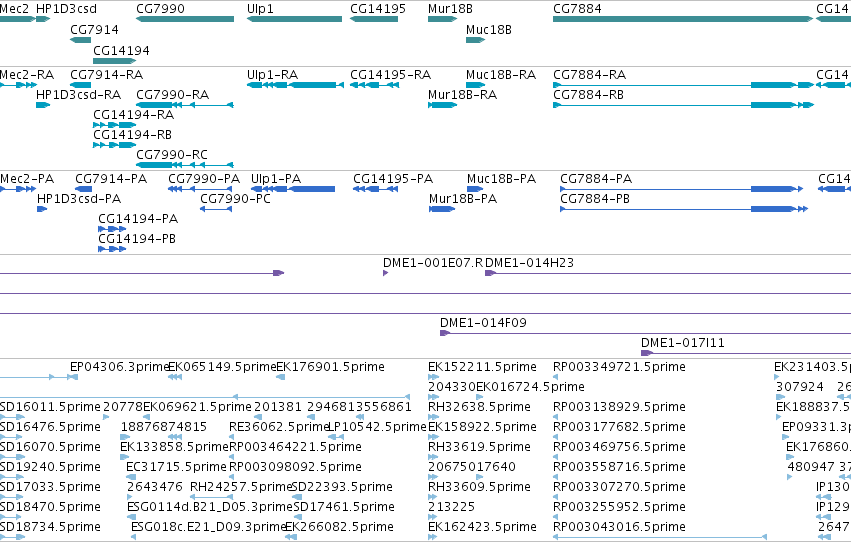
Task: Click the Mur18B-RA transcript label
Action: tap(462, 94)
